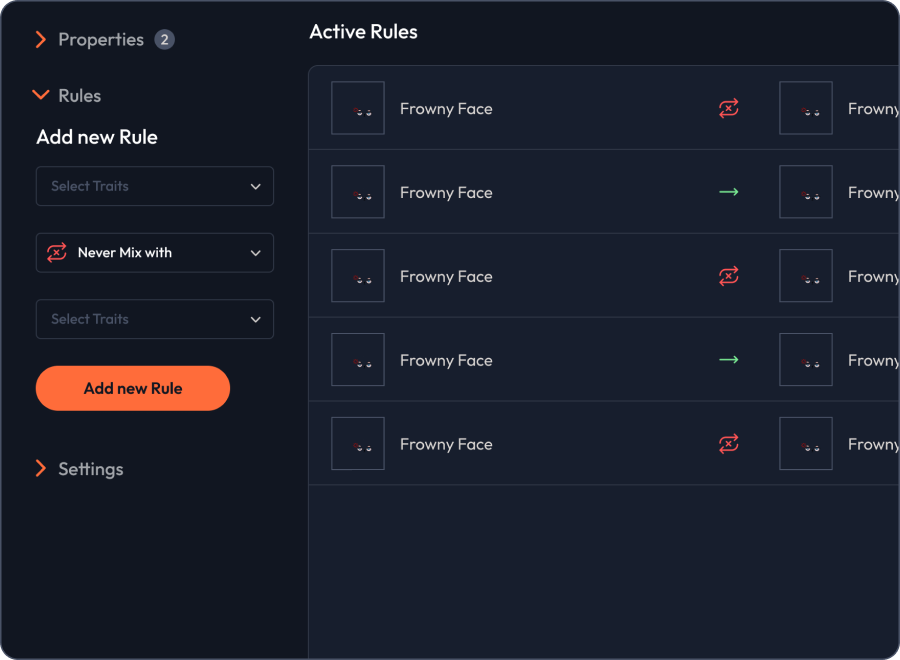Viewport: 900px width, 660px height.
Task: Expand the Settings section
Action: tap(41, 469)
